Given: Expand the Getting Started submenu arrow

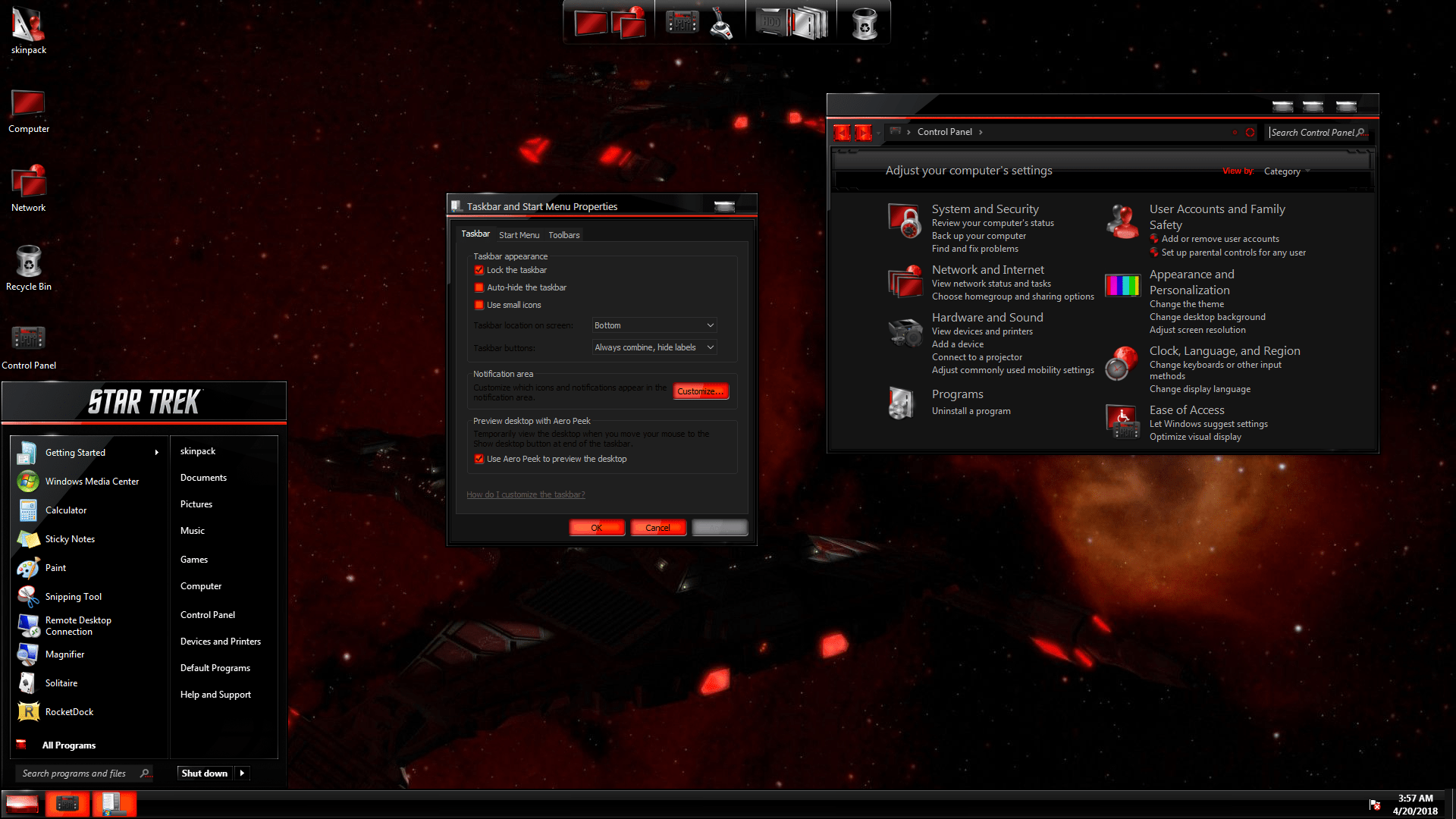Looking at the screenshot, I should [x=157, y=453].
